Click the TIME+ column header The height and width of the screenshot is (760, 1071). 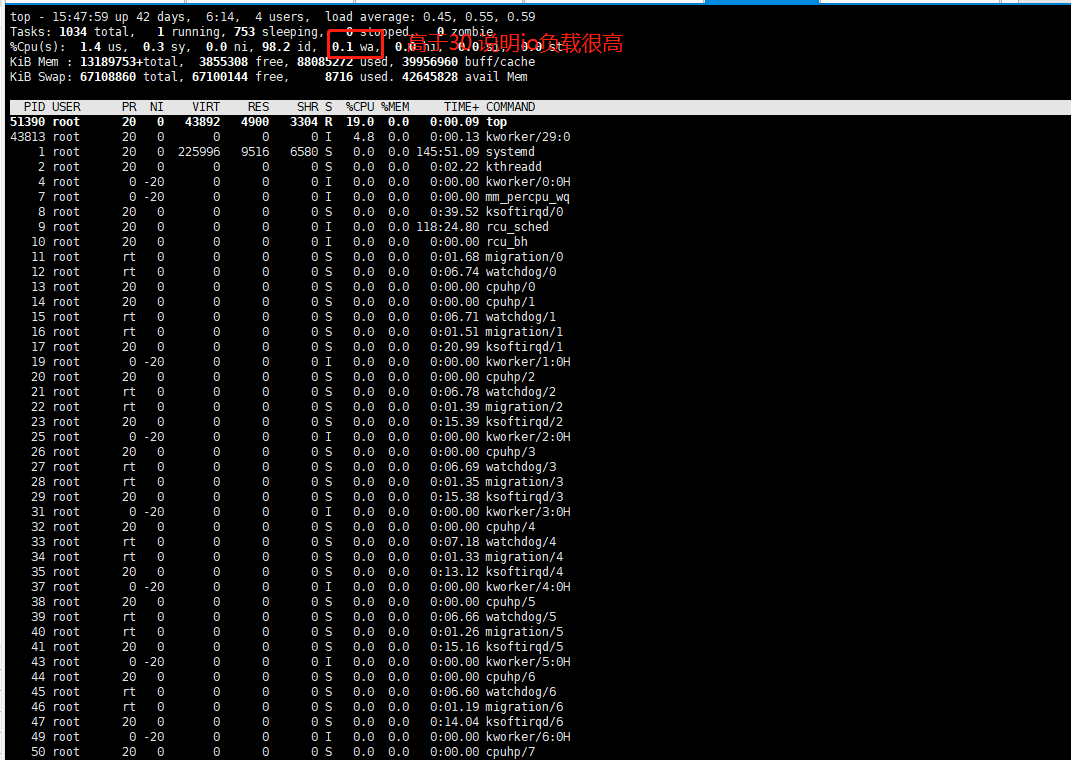coord(462,107)
